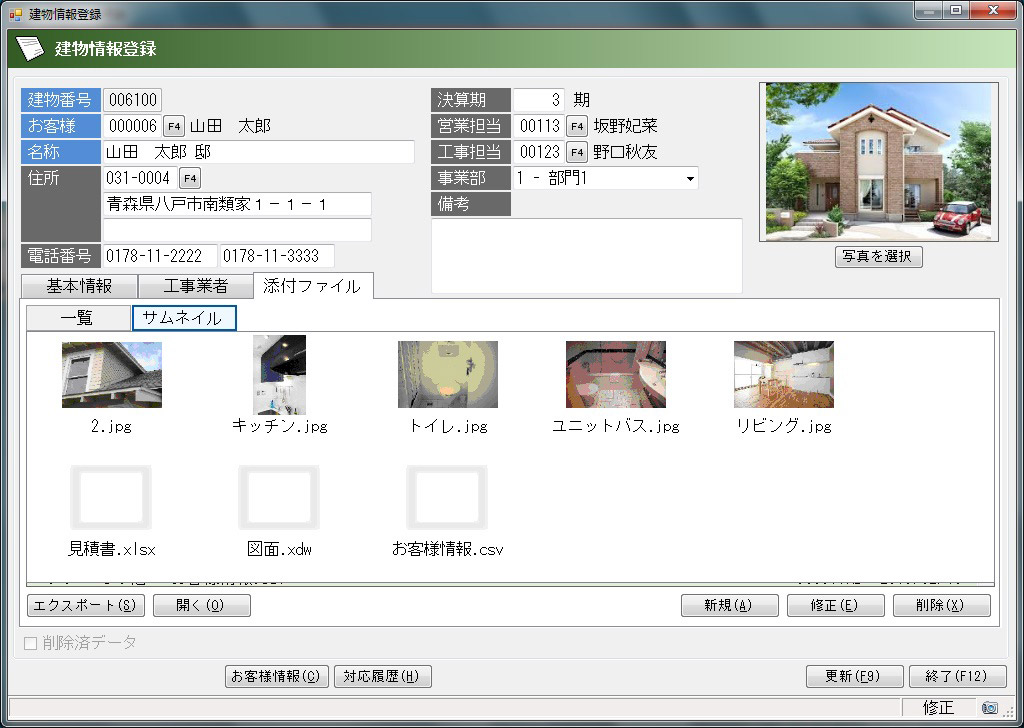1024x728 pixels.
Task: Select the お客様情報.csv file icon
Action: [x=447, y=498]
